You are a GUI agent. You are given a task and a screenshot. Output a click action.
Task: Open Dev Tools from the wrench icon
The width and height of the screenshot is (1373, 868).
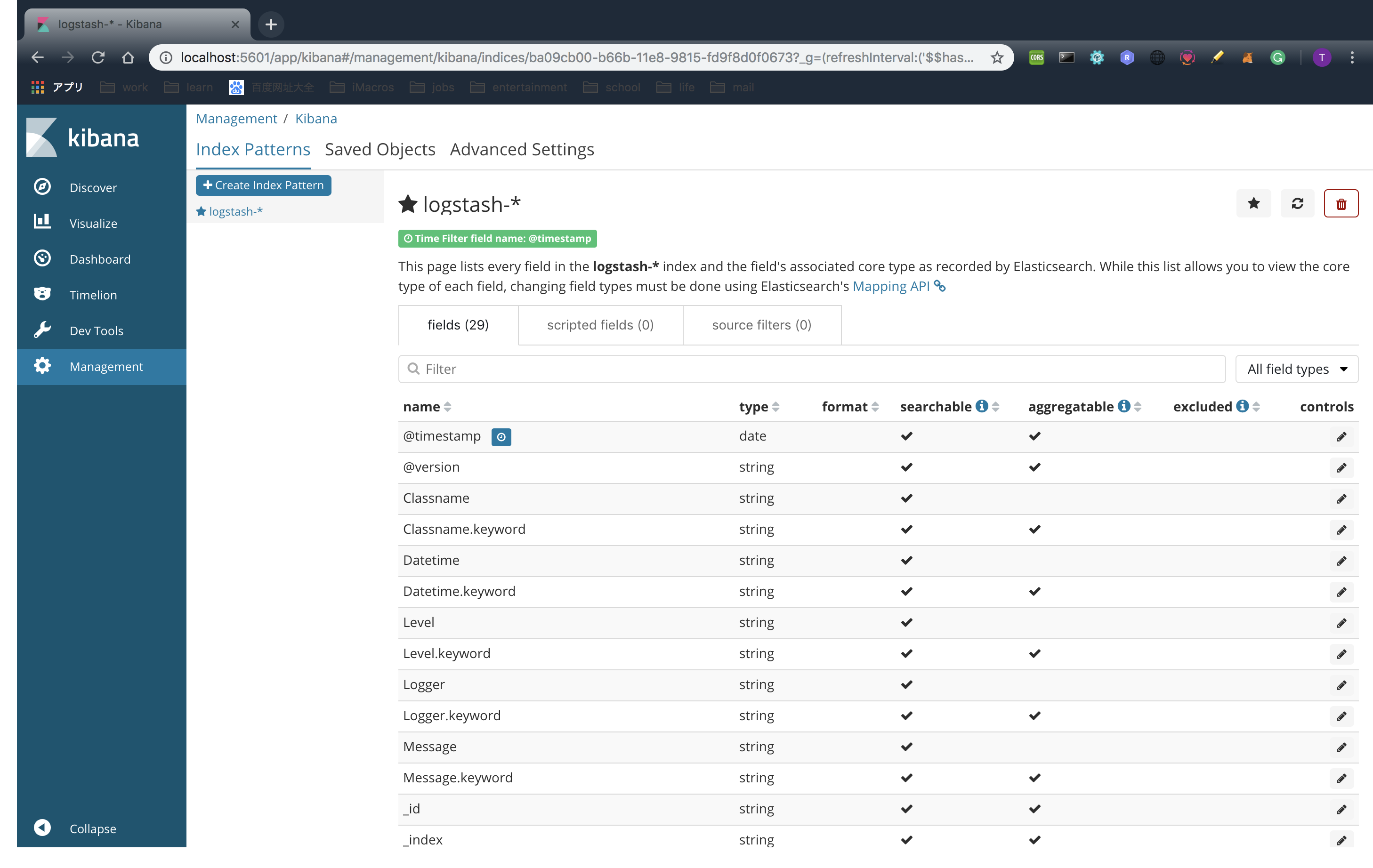click(42, 330)
